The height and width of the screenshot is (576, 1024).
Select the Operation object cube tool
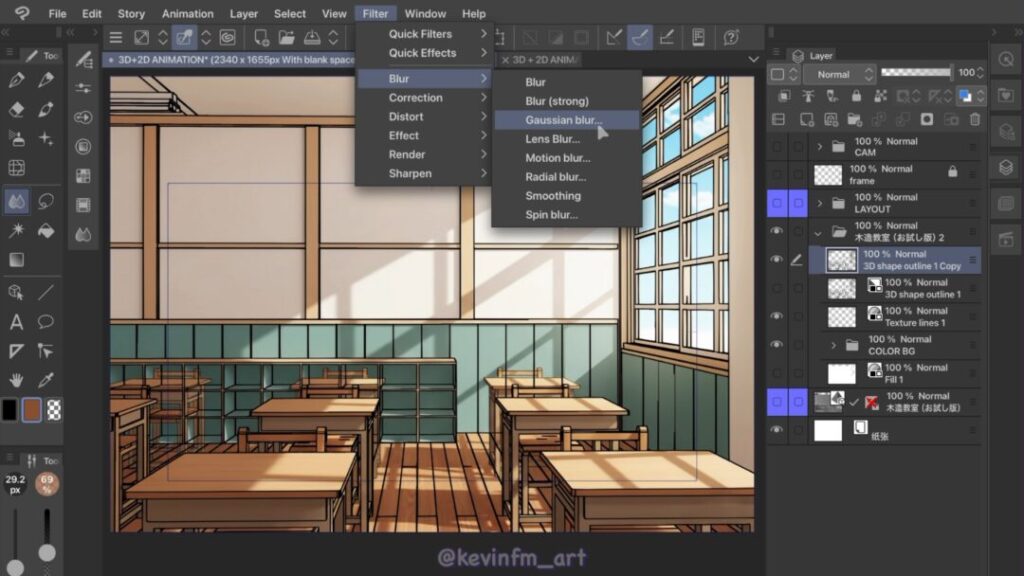point(16,292)
